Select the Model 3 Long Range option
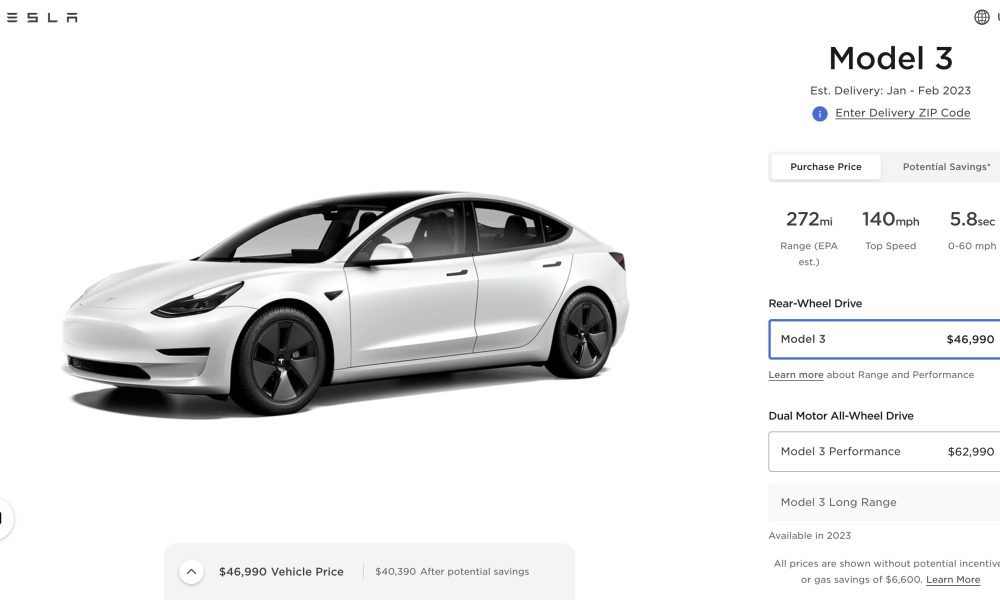This screenshot has height=600, width=1000. [885, 502]
